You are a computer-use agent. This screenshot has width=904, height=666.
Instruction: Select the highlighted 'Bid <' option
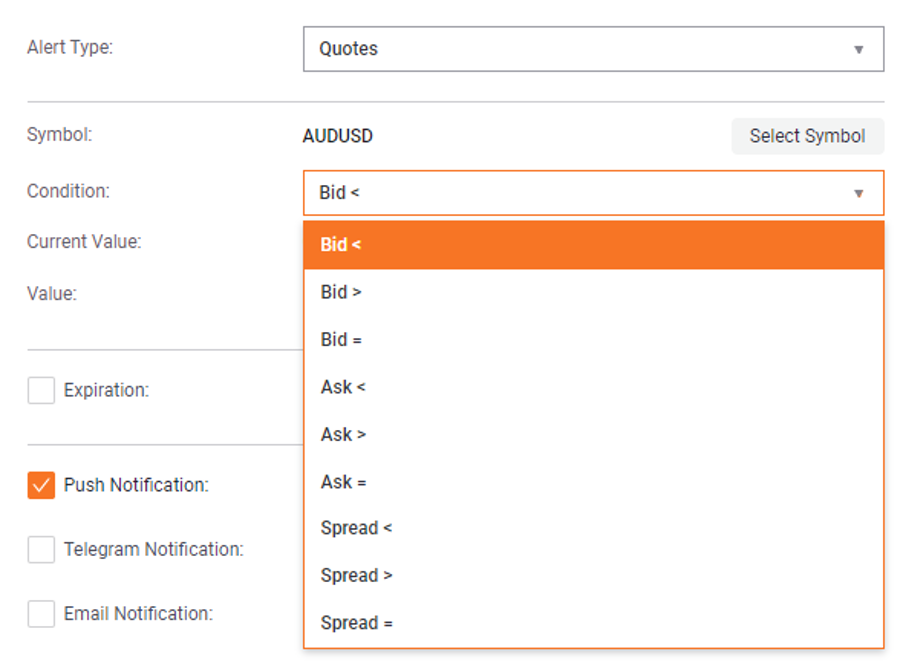click(594, 245)
